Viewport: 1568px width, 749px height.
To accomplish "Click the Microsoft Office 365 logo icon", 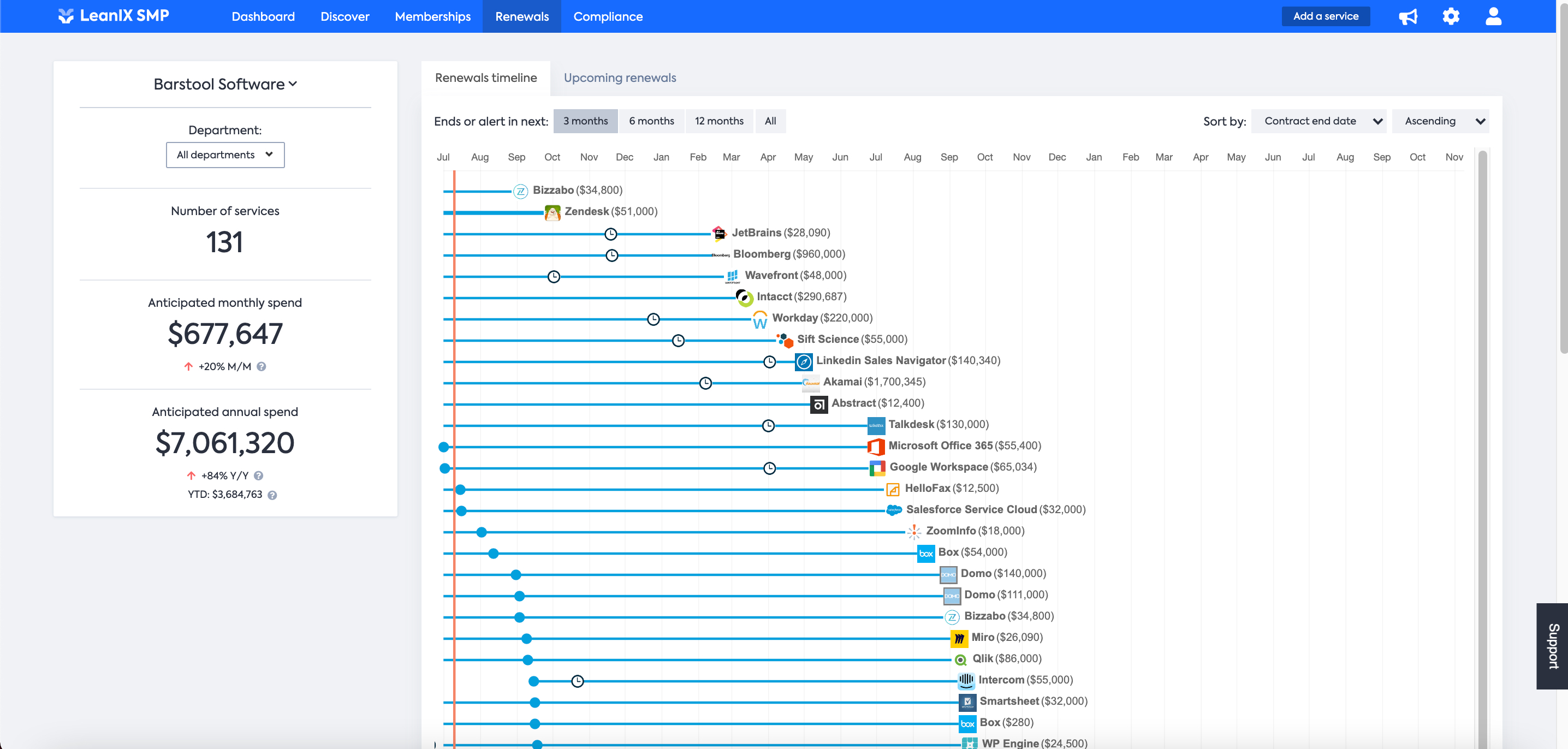I will click(876, 447).
